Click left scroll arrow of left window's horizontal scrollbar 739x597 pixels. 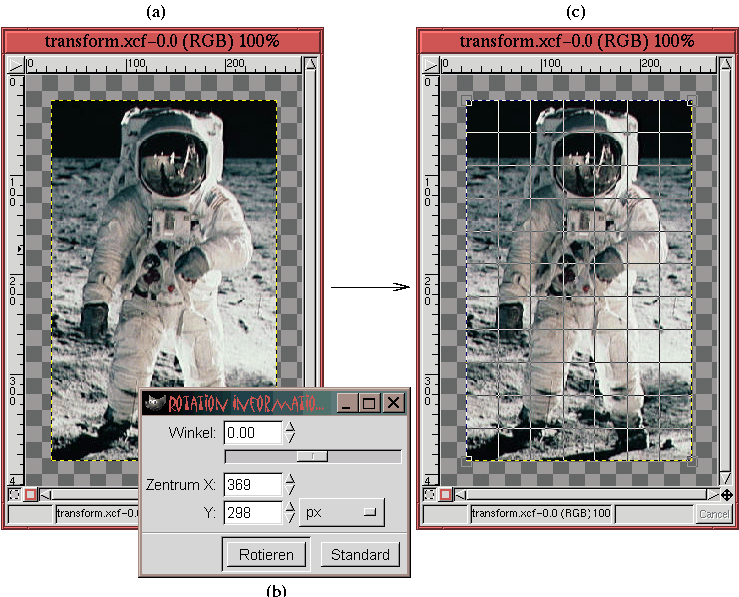pos(45,494)
